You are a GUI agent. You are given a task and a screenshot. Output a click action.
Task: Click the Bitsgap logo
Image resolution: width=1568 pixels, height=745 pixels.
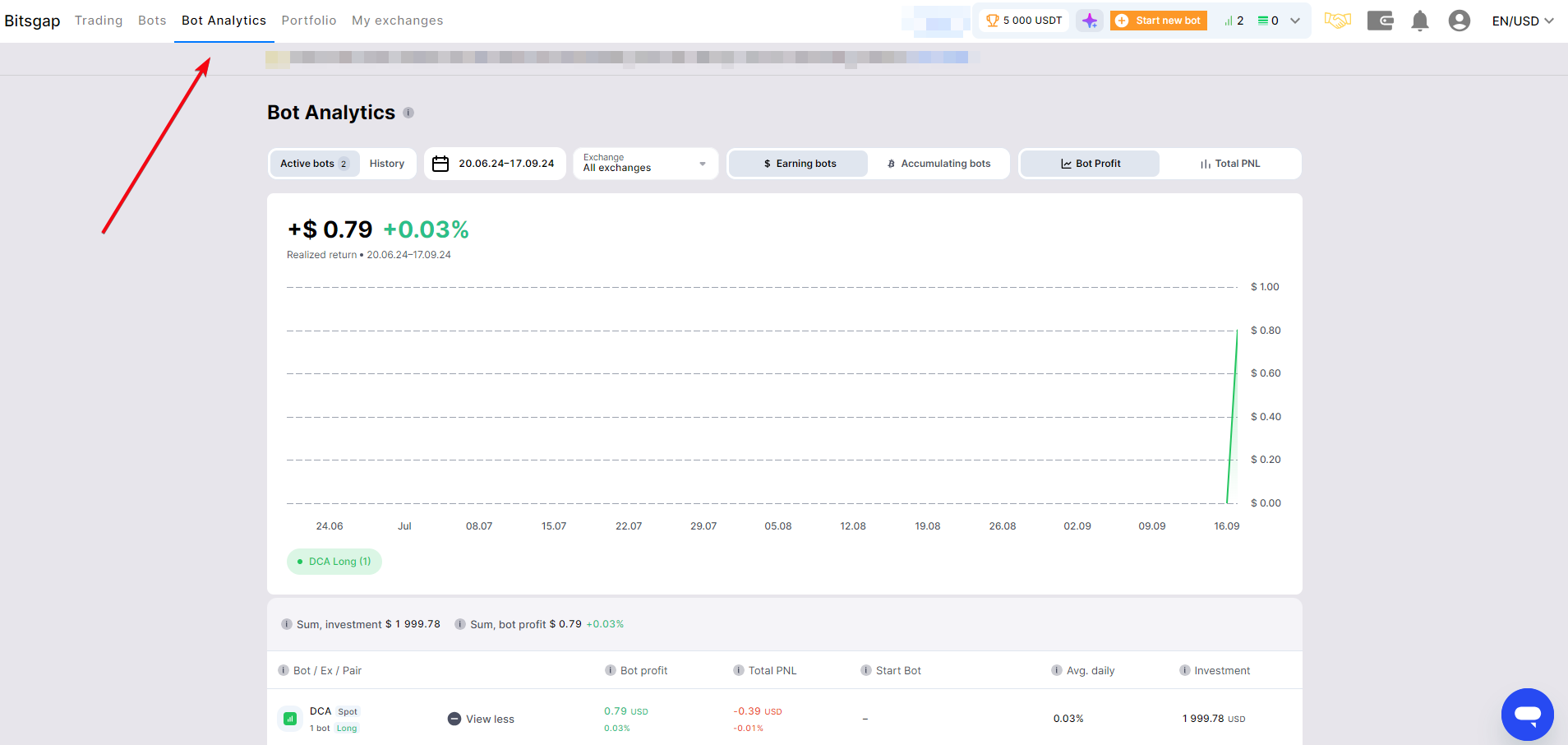pyautogui.click(x=32, y=21)
